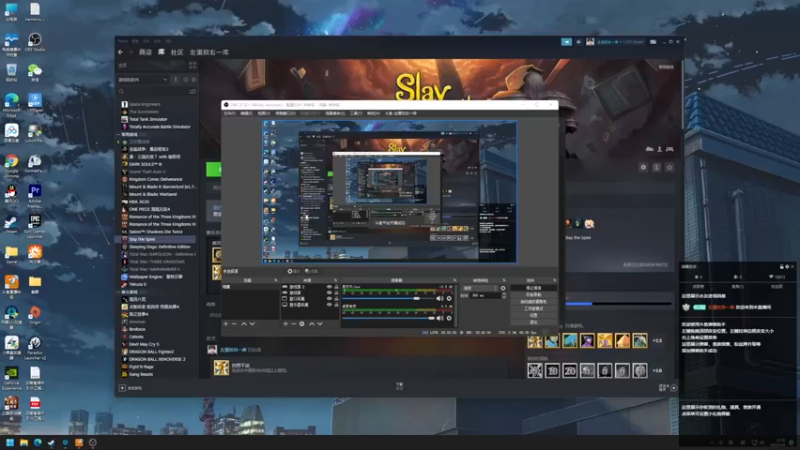Toggle visibility of second OBS source
The height and width of the screenshot is (450, 800).
329,293
